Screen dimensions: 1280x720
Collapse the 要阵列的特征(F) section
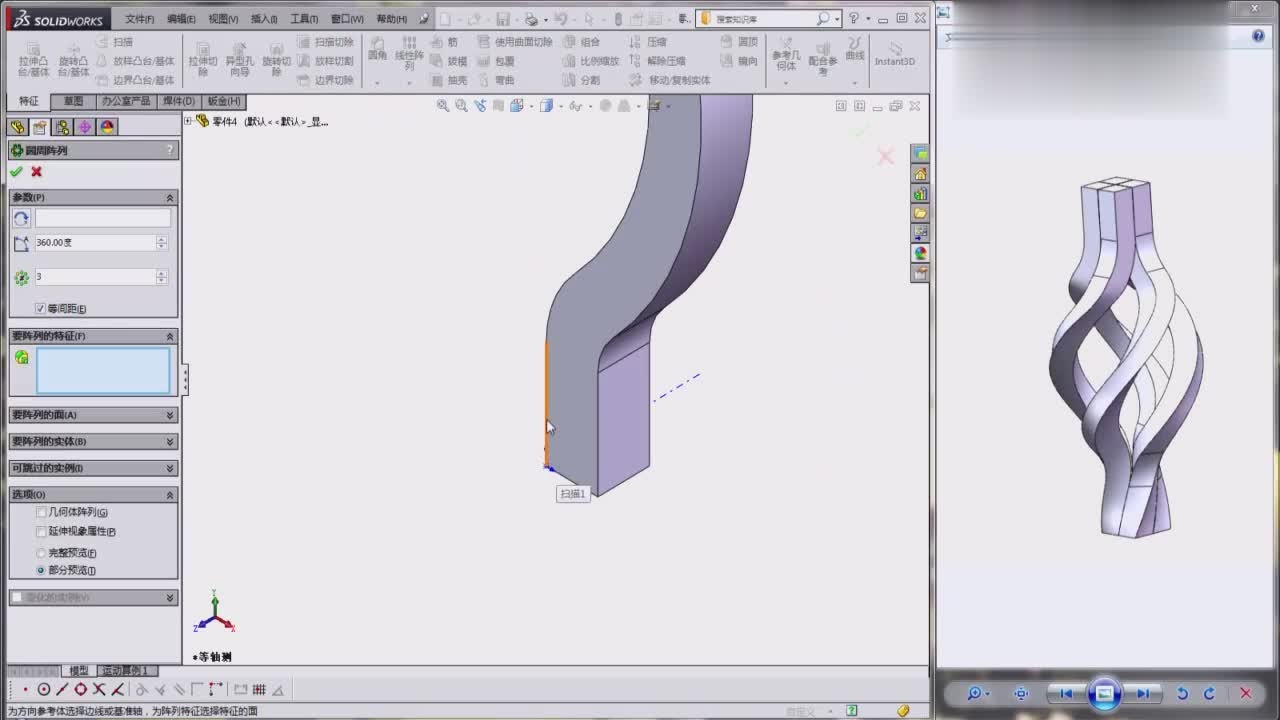click(x=170, y=336)
